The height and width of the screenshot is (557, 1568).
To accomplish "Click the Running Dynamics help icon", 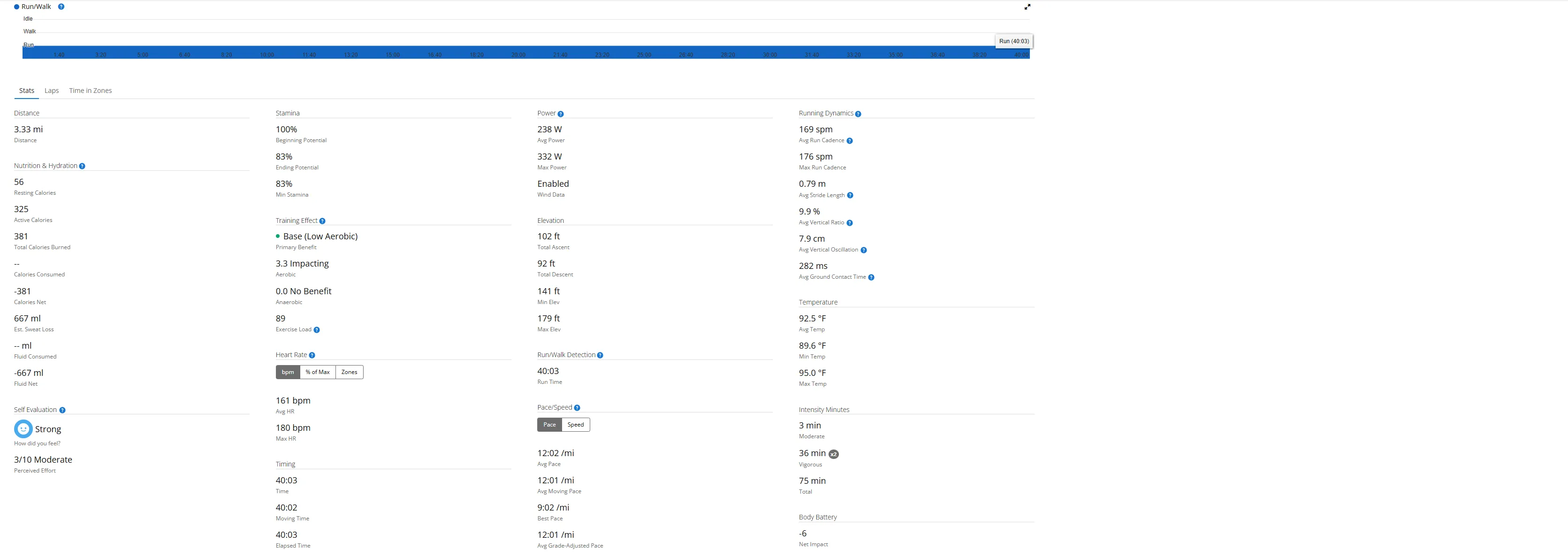I will [x=858, y=114].
